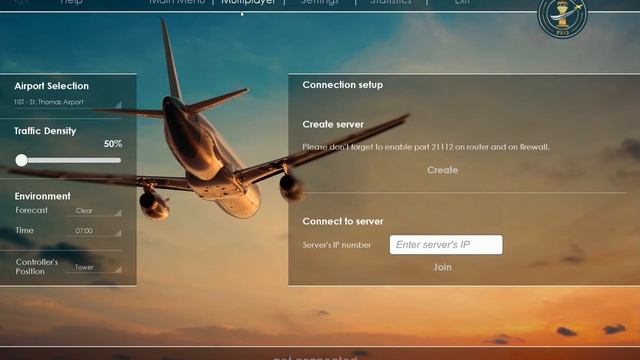This screenshot has height=360, width=640.
Task: Click the Forecast label
Action: click(x=31, y=210)
